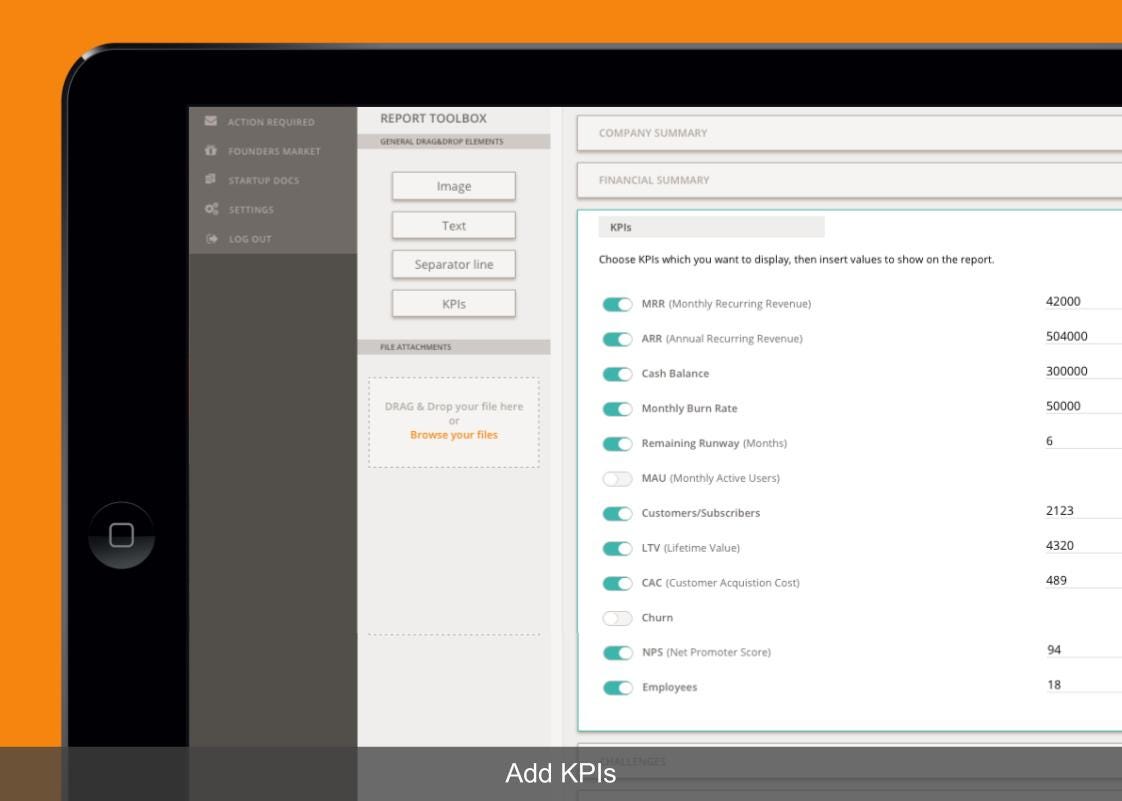Click the Remaining Runway value 6
The height and width of the screenshot is (801, 1122).
tap(1083, 441)
